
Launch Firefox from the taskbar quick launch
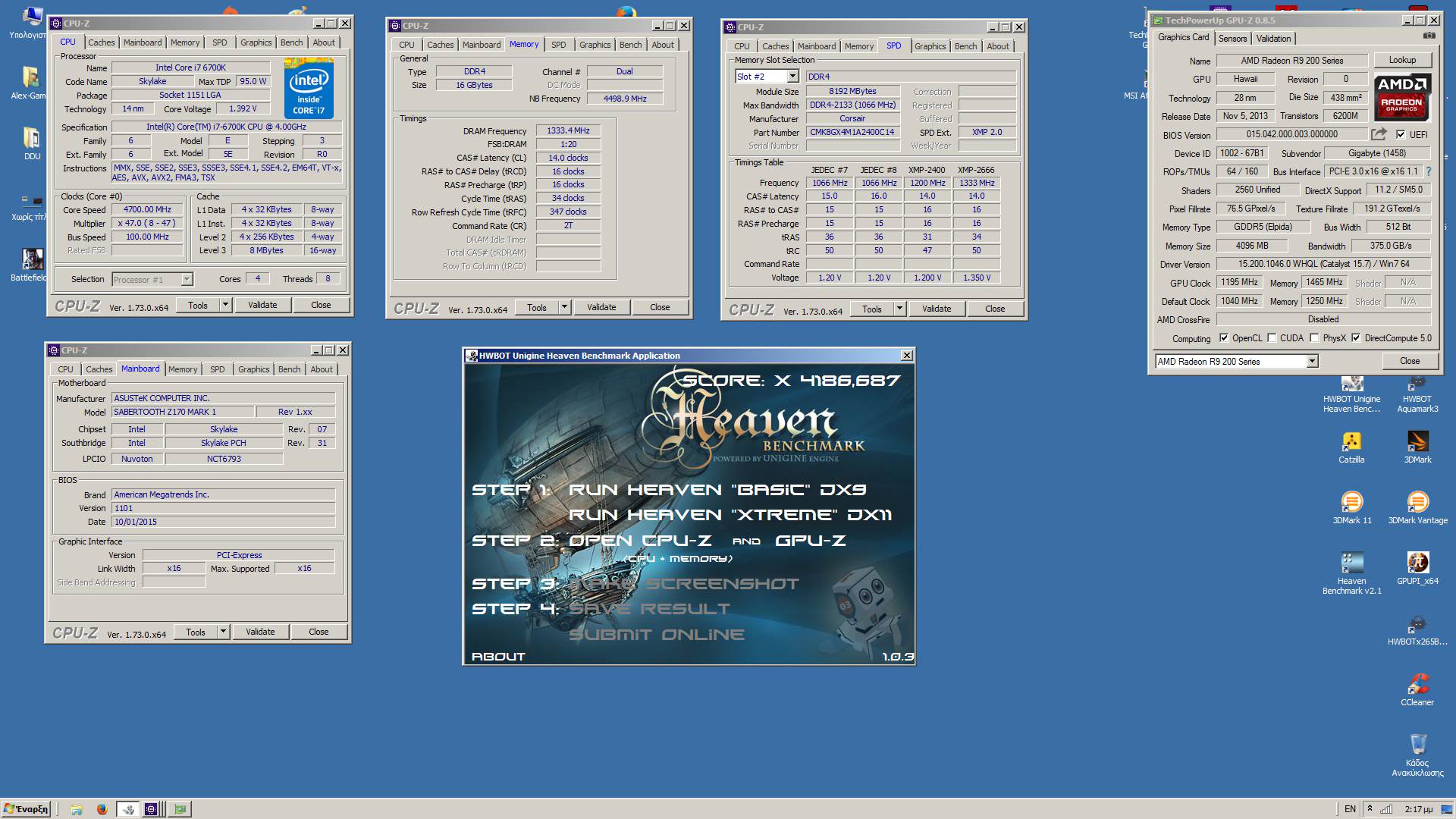click(102, 809)
